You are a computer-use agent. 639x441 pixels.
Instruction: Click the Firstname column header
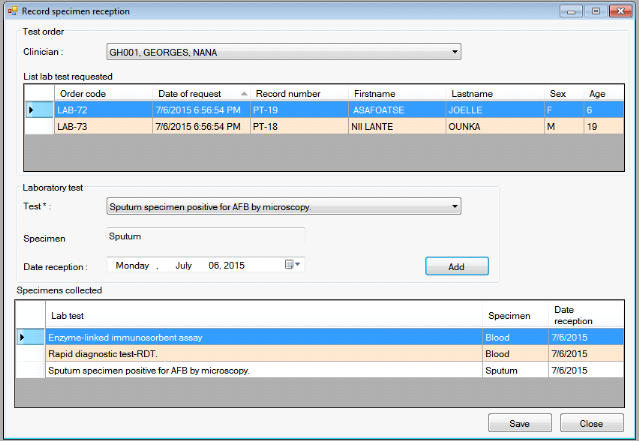[x=397, y=94]
